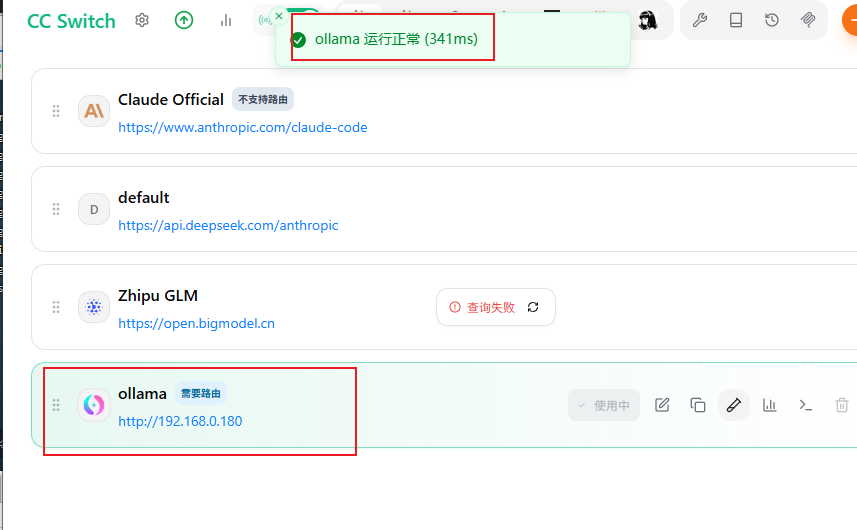Open the api.deepseek.com/anthropic link

coord(228,225)
